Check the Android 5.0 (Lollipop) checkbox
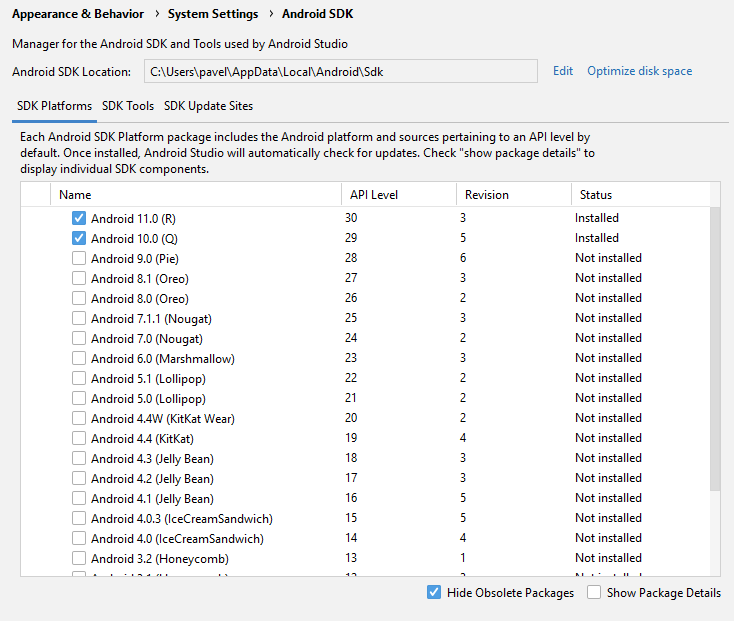 point(79,398)
